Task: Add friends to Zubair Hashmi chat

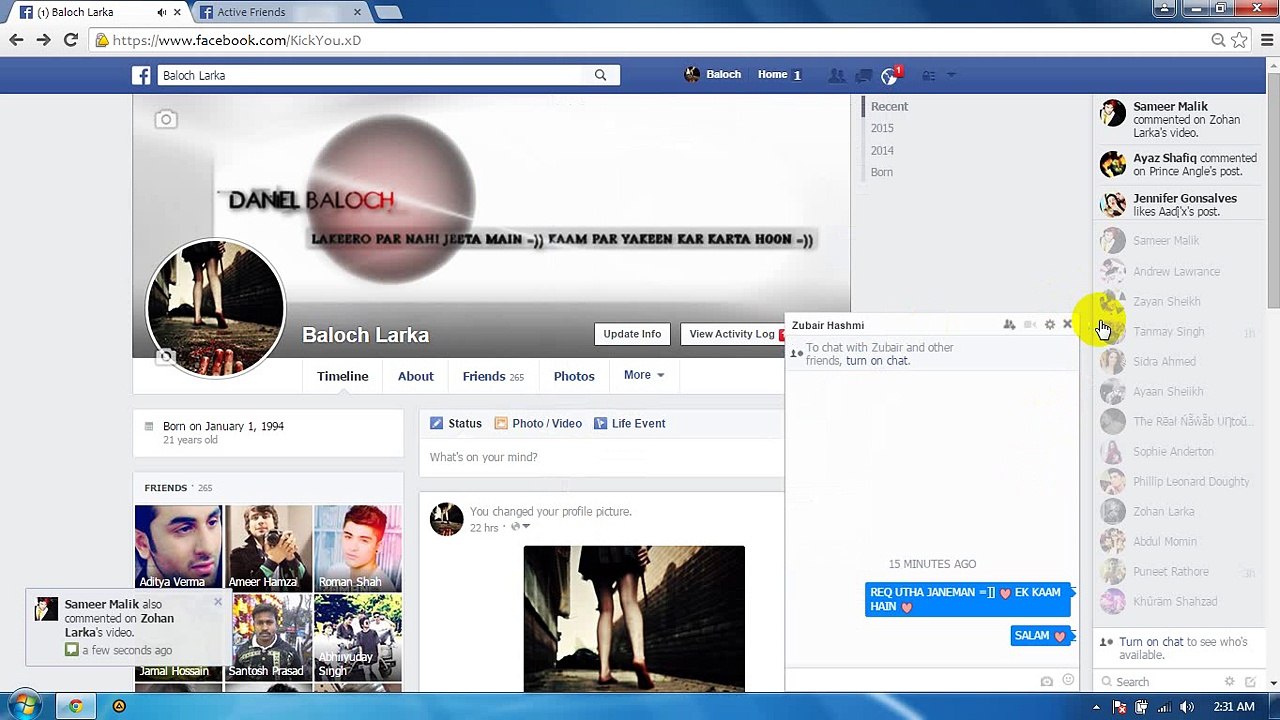Action: (x=1009, y=325)
